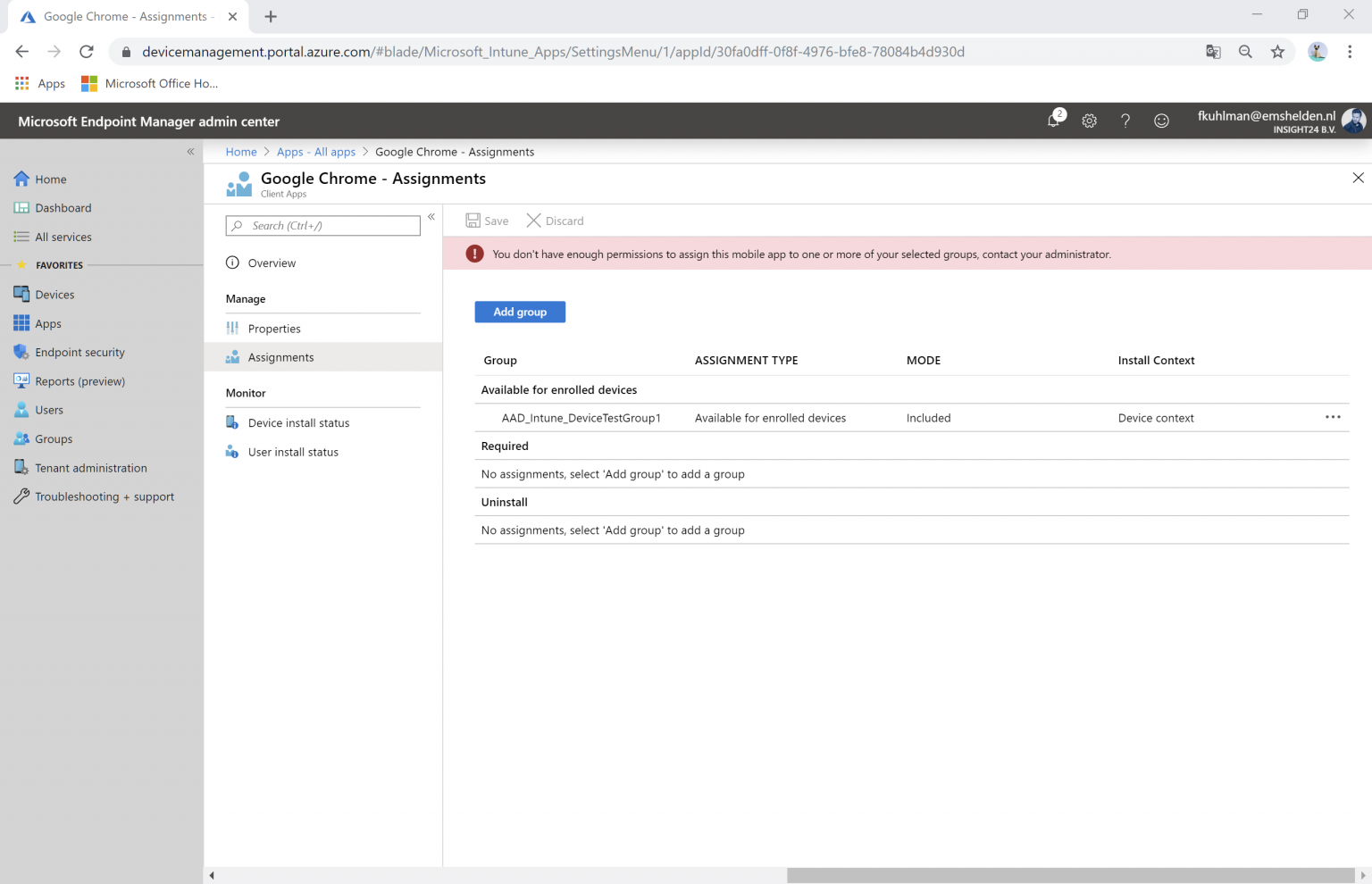
Task: Send feedback via the smiley icon
Action: pyautogui.click(x=1161, y=121)
